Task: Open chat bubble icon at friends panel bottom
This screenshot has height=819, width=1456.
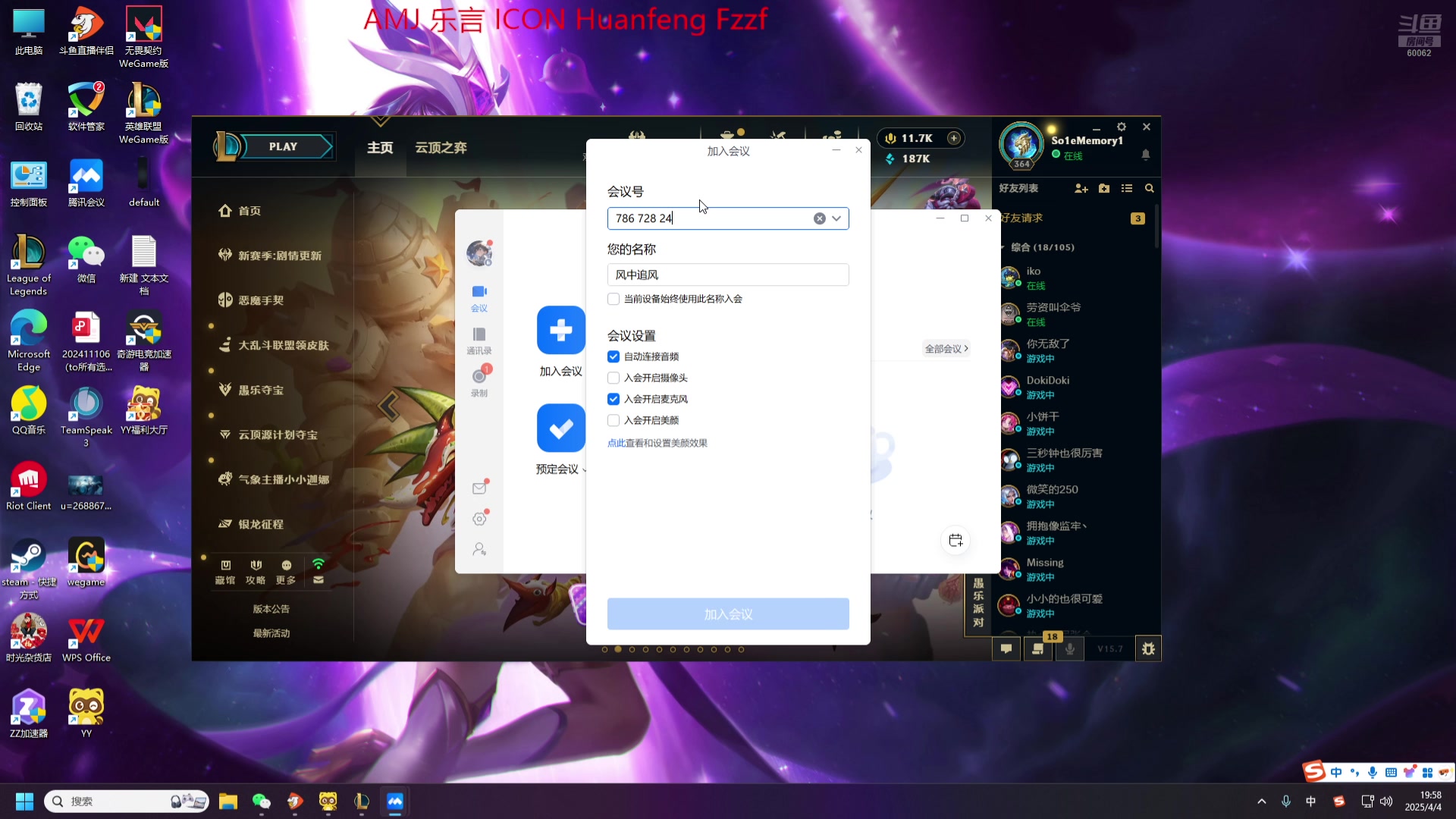Action: click(1006, 648)
